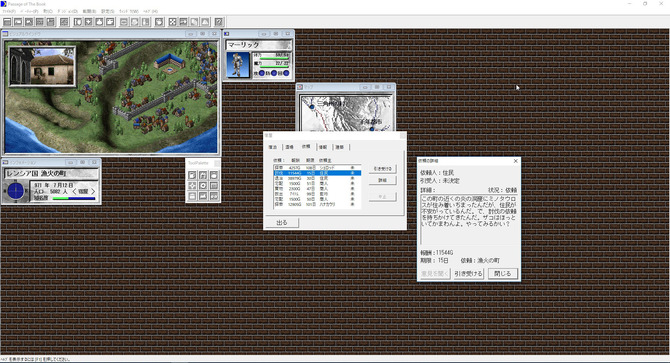Select the 38979G 30日 request row
Image resolution: width=670 pixels, height=363 pixels.
317,178
